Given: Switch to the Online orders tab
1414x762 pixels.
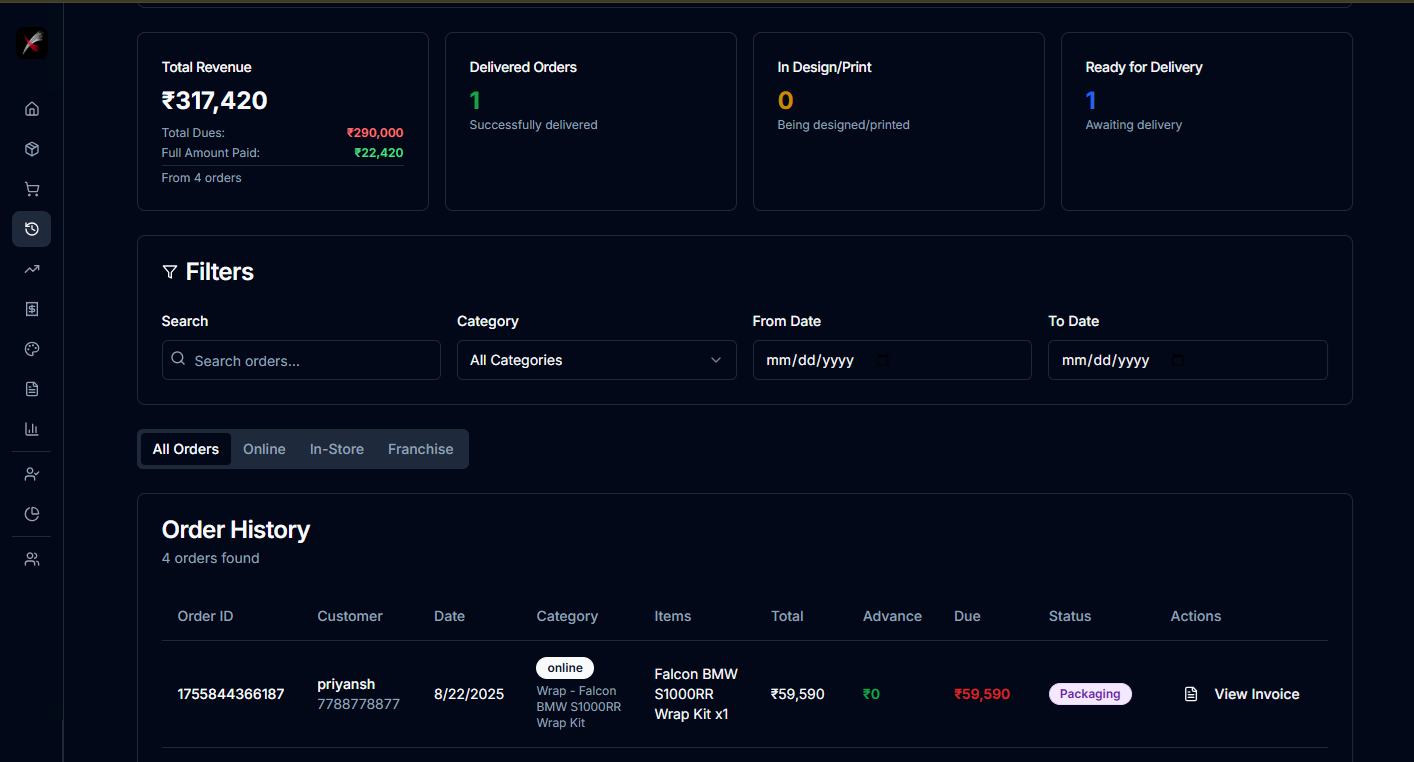Looking at the screenshot, I should [x=263, y=448].
